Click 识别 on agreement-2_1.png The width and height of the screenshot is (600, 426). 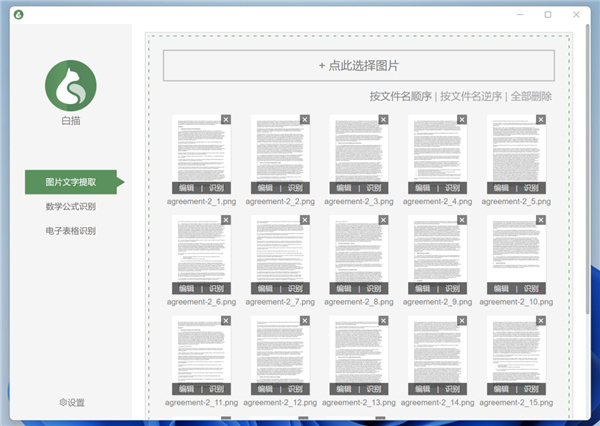point(216,188)
